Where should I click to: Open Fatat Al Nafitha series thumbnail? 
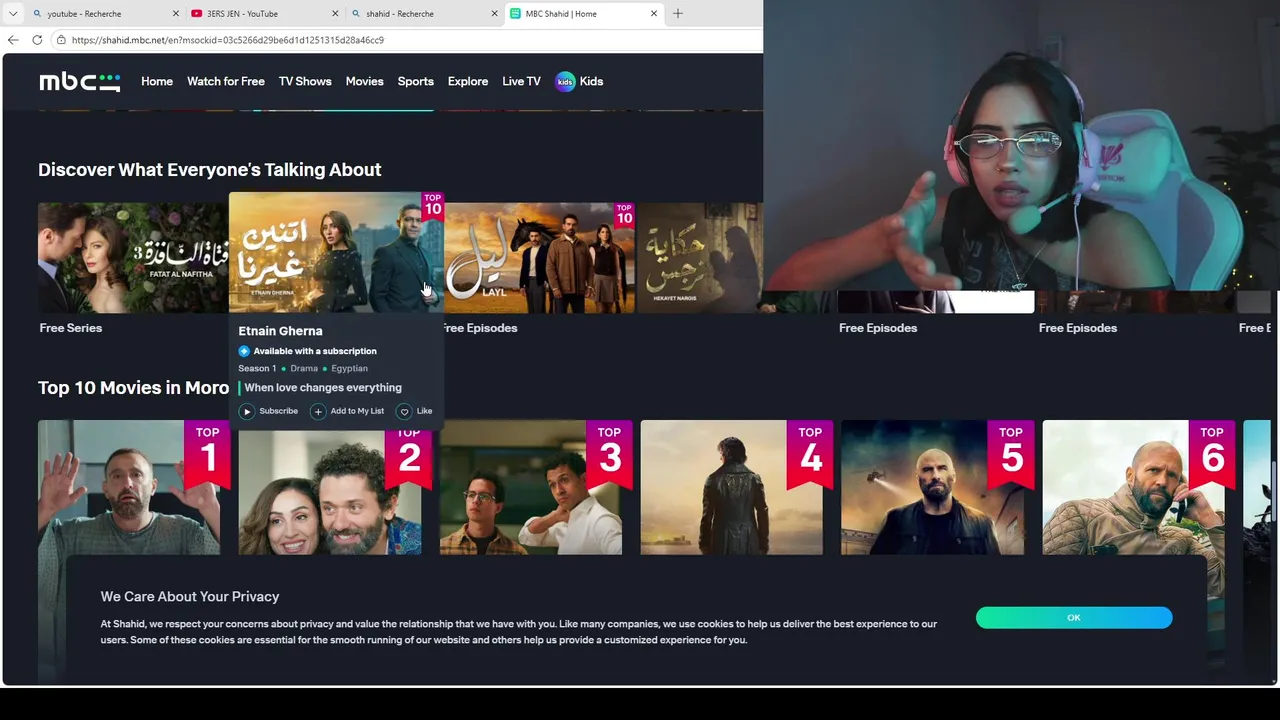click(x=133, y=258)
